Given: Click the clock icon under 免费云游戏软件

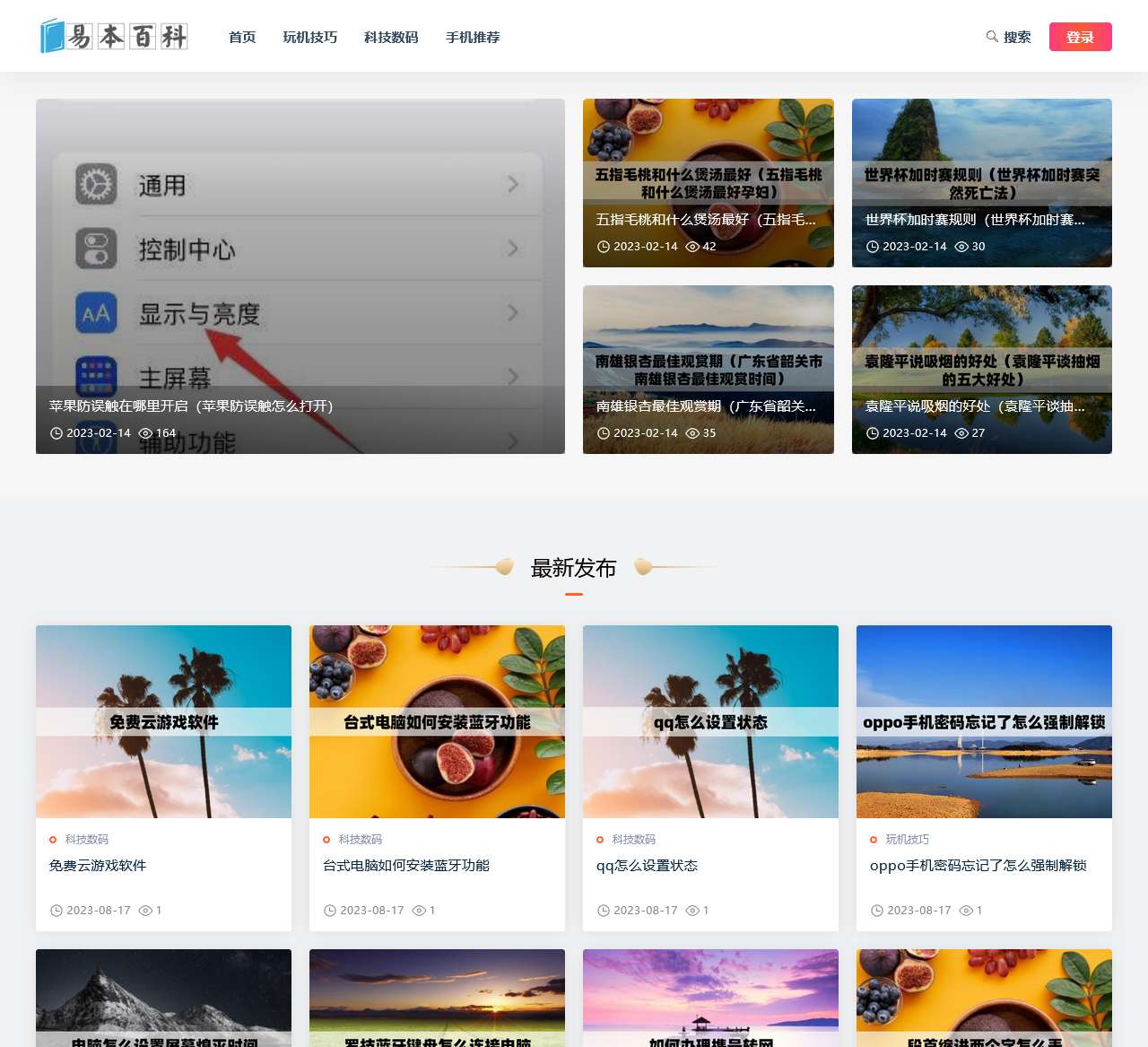Looking at the screenshot, I should coord(57,911).
